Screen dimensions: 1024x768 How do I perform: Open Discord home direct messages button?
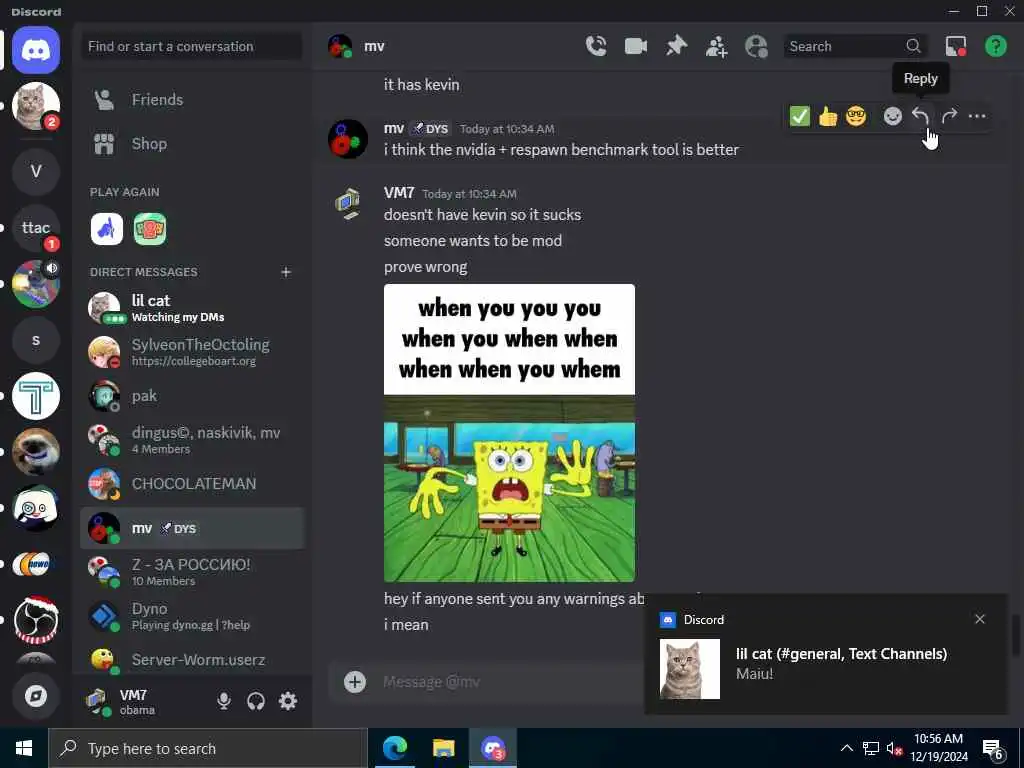click(x=36, y=50)
